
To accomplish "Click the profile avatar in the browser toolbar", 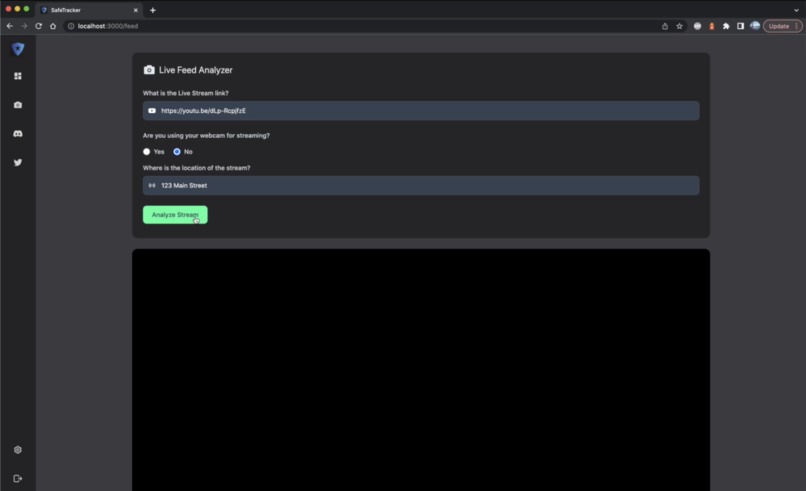I will [x=755, y=26].
